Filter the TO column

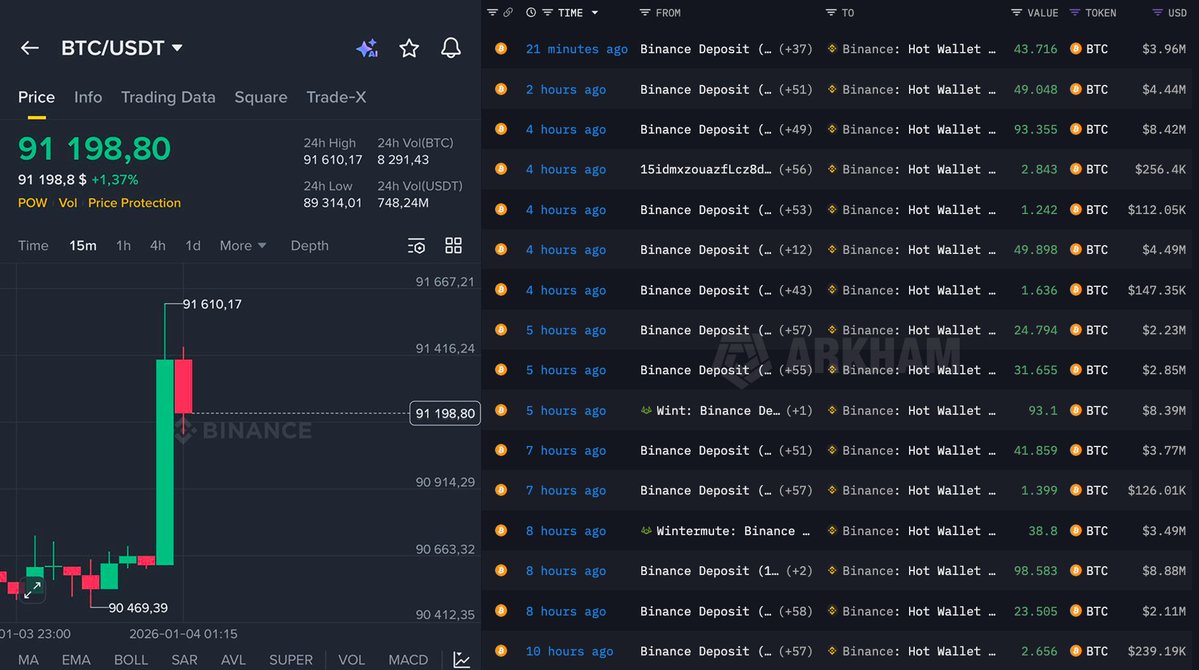831,12
